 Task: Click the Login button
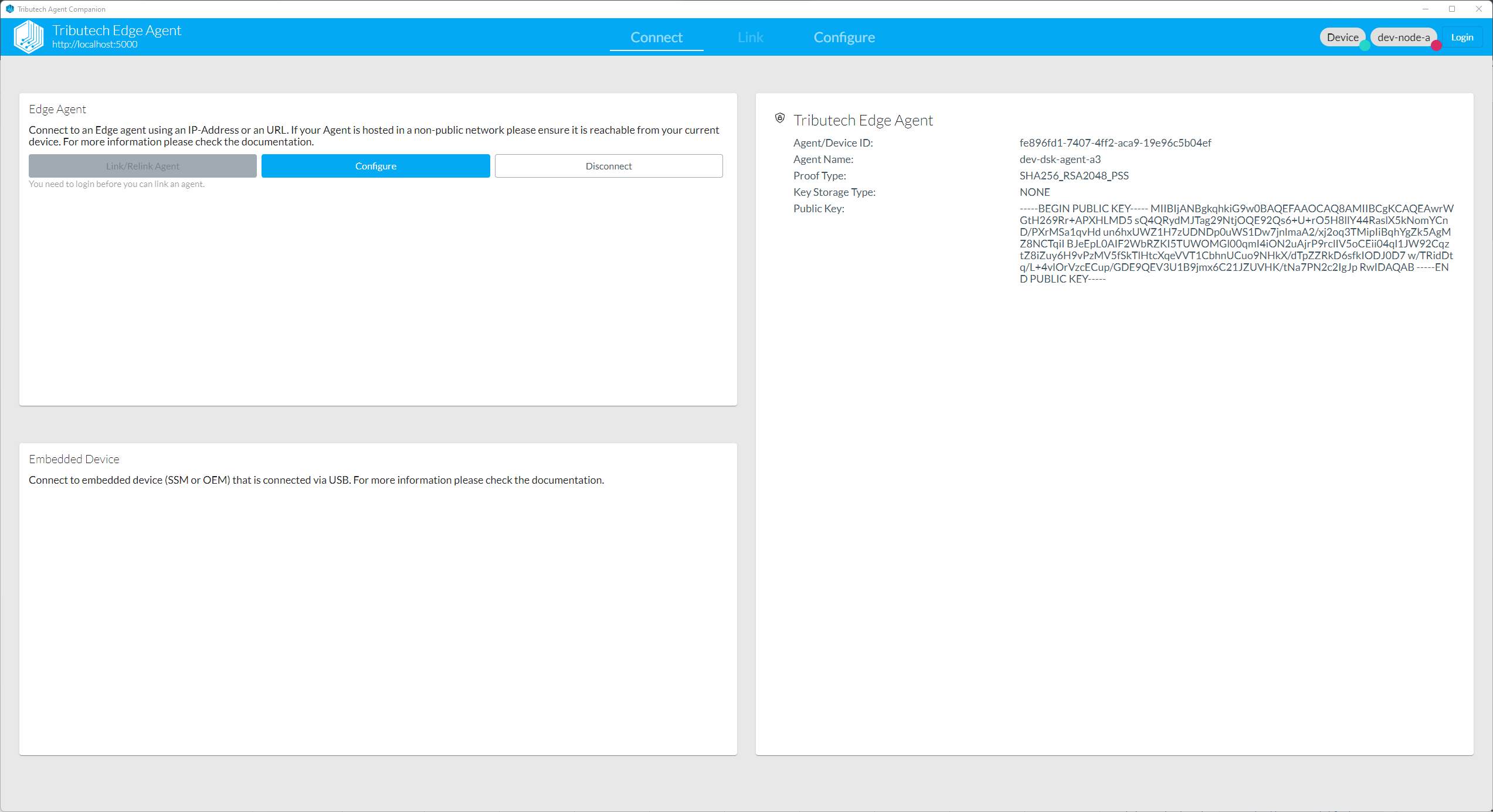pos(1462,37)
